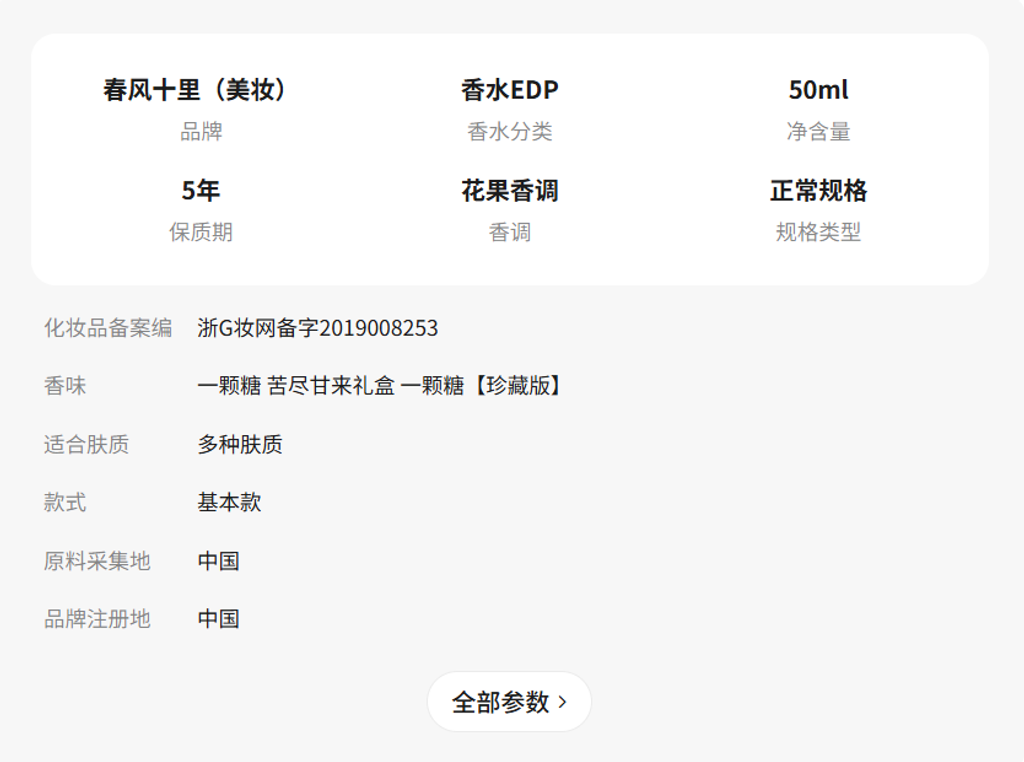Screen dimensions: 1024x762
Task: Click the 净含量 label
Action: (x=818, y=132)
